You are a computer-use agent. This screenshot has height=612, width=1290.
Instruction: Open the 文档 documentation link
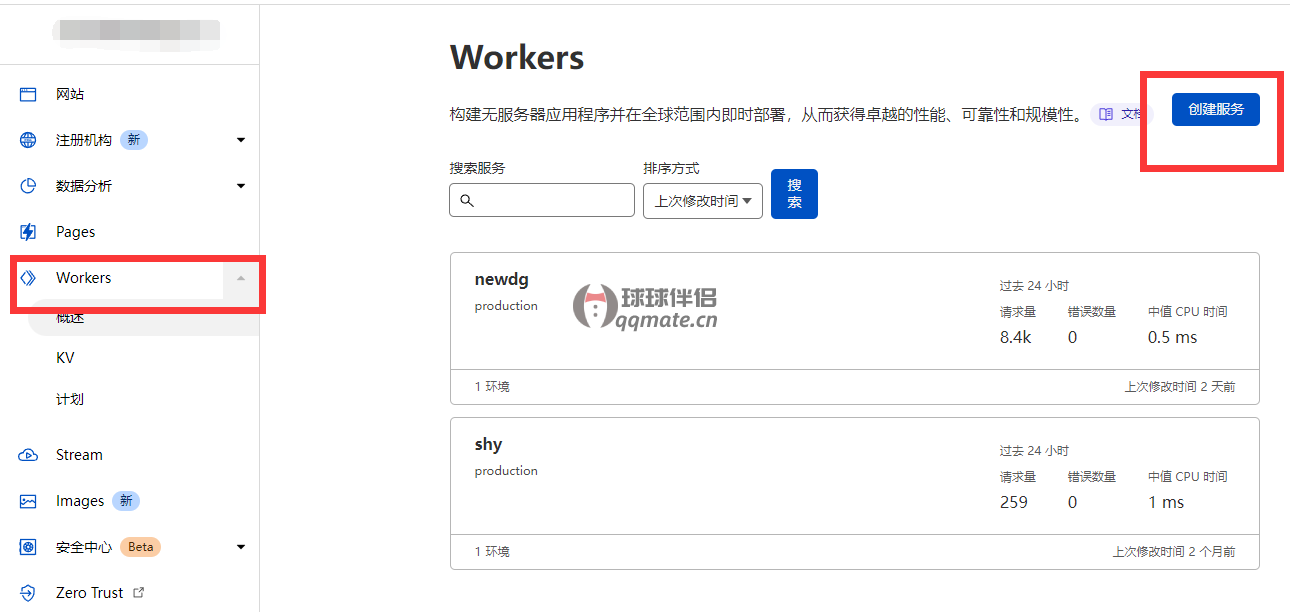point(1121,114)
